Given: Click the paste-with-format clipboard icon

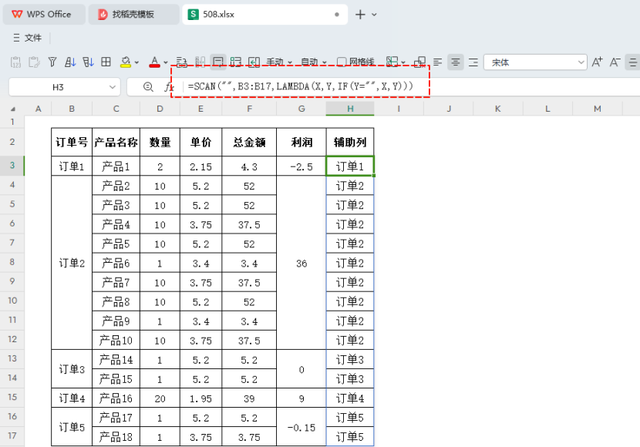Looking at the screenshot, I should tap(34, 62).
